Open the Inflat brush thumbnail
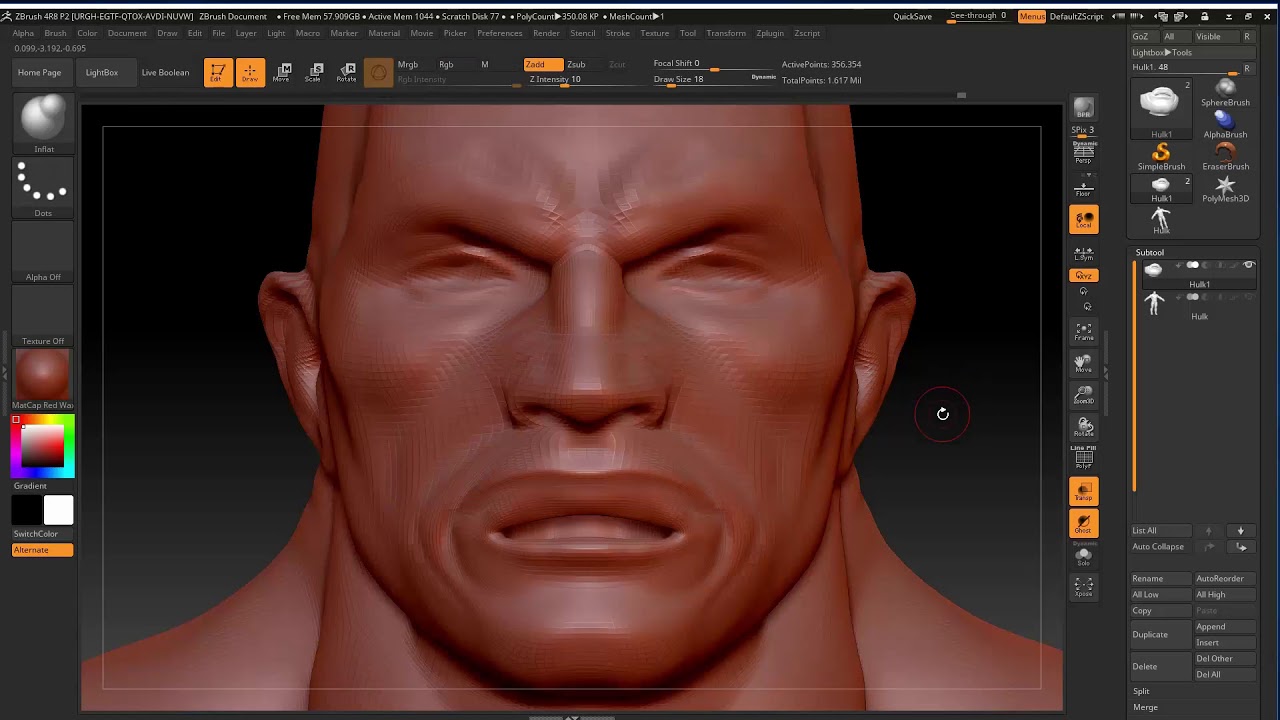This screenshot has height=720, width=1280. 43,124
